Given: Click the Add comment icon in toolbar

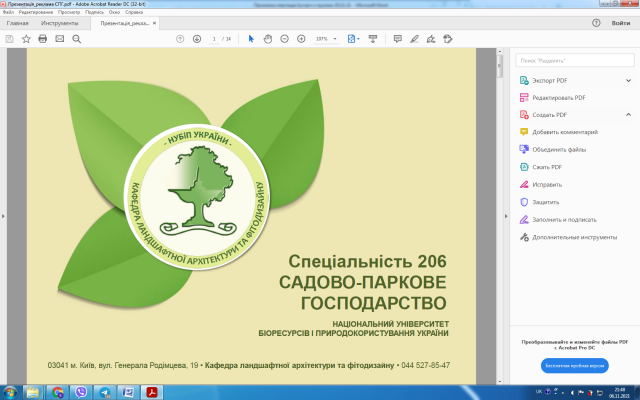Looking at the screenshot, I should [x=397, y=39].
